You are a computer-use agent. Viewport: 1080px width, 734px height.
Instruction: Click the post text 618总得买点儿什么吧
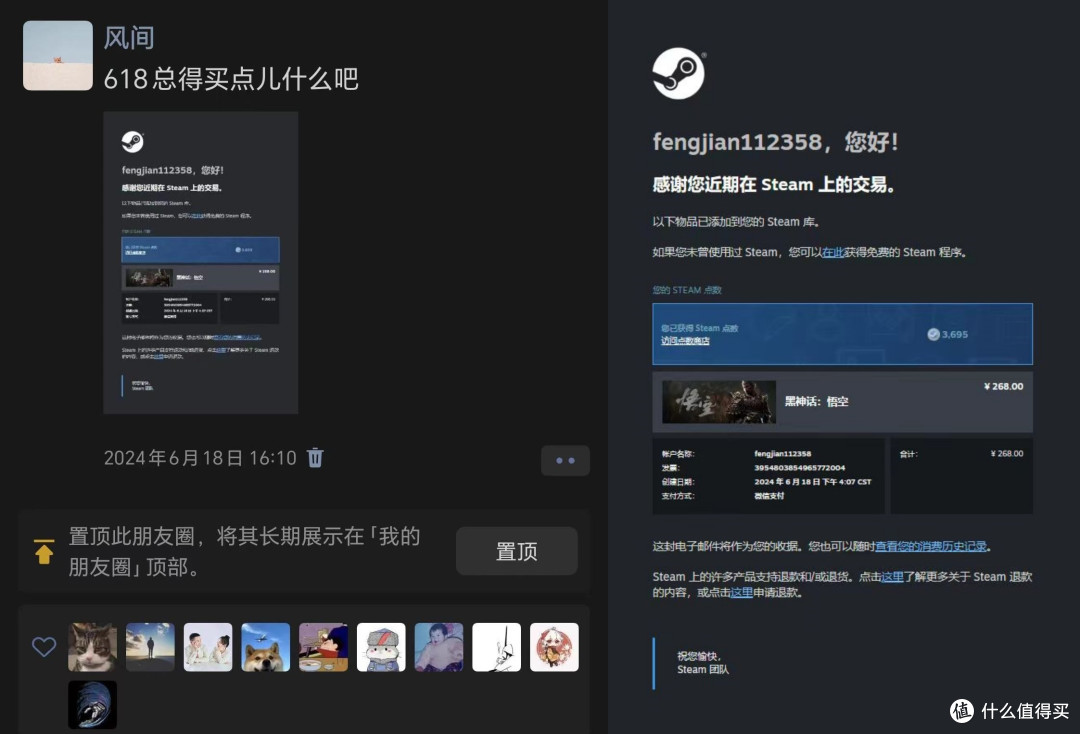click(x=231, y=78)
